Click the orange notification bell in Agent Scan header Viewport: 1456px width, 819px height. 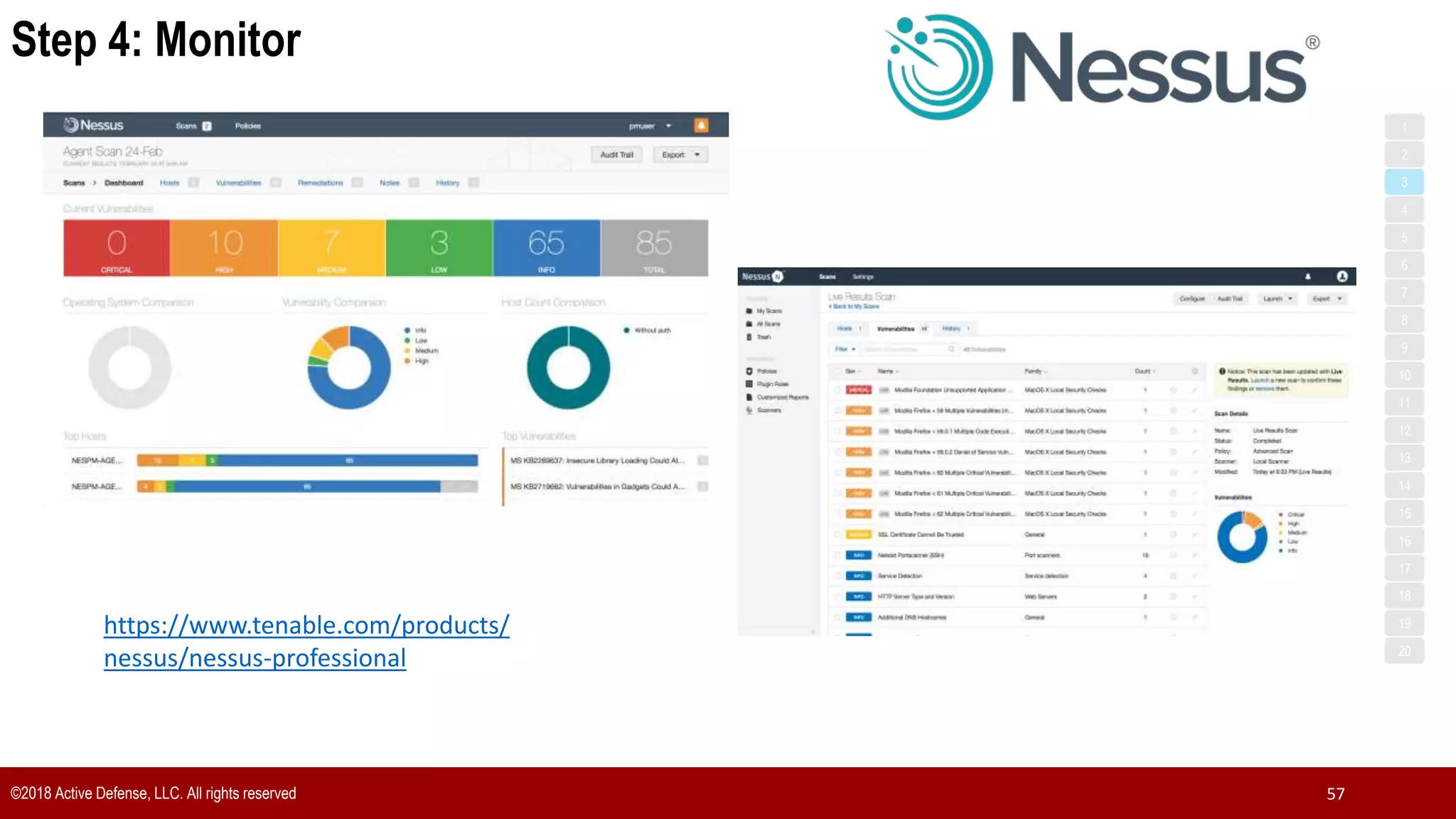pyautogui.click(x=701, y=125)
